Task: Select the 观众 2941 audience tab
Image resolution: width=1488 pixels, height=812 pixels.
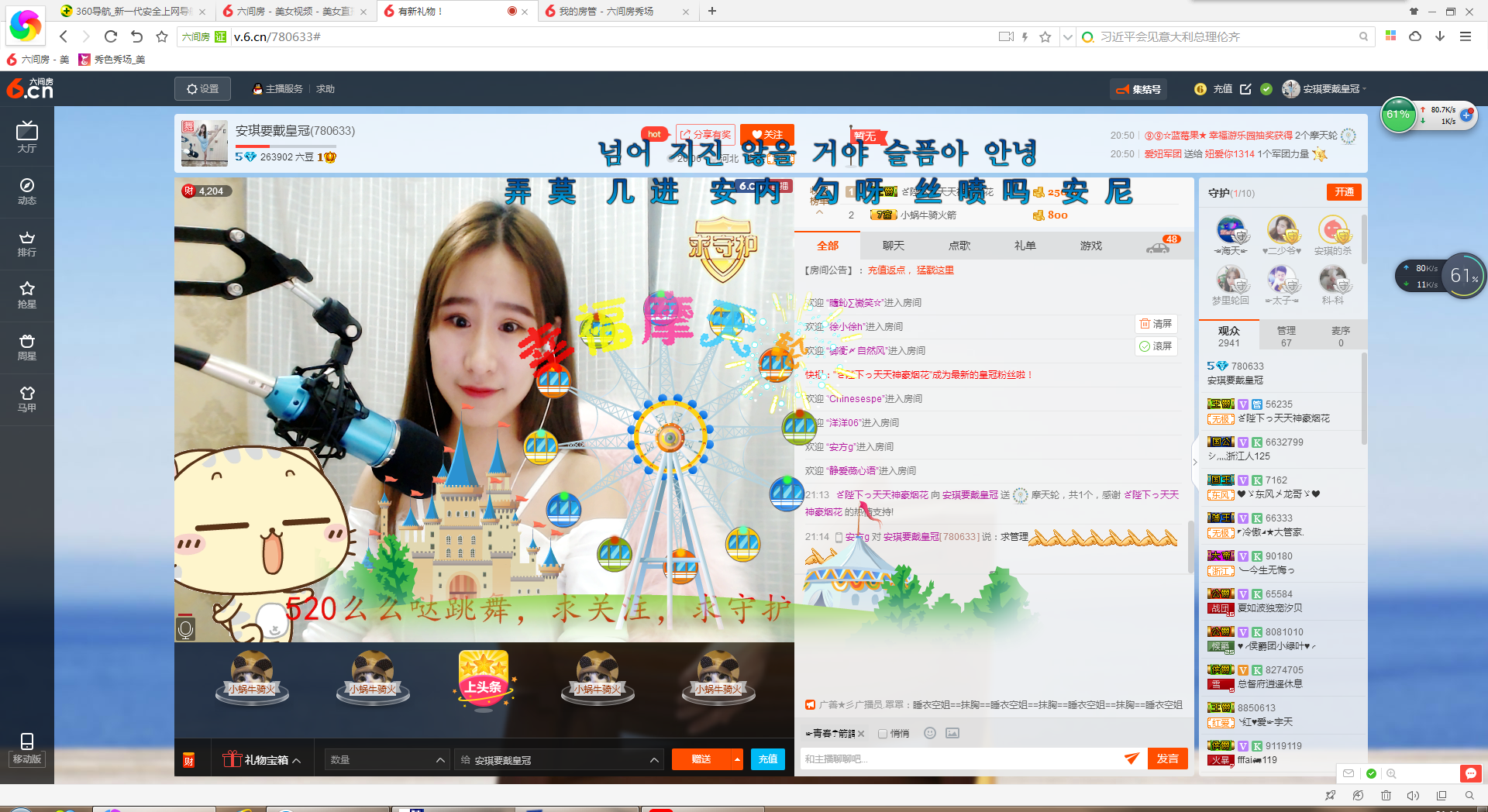Action: coord(1229,336)
